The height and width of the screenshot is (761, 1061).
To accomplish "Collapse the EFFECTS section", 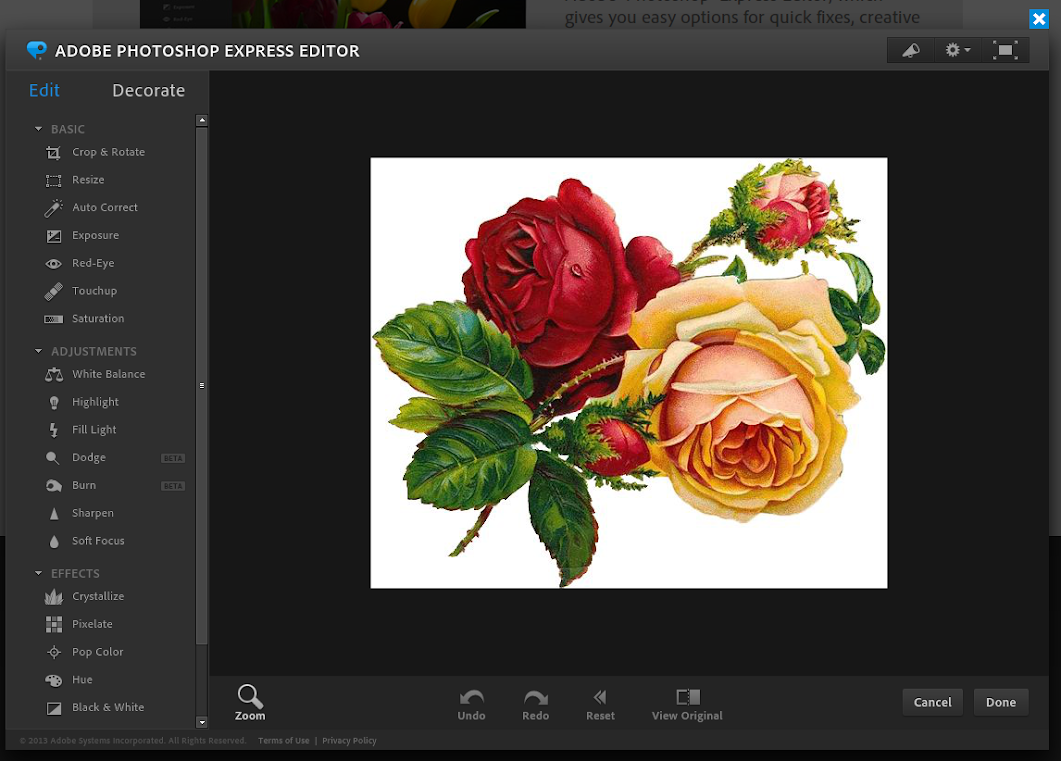I will [x=39, y=573].
